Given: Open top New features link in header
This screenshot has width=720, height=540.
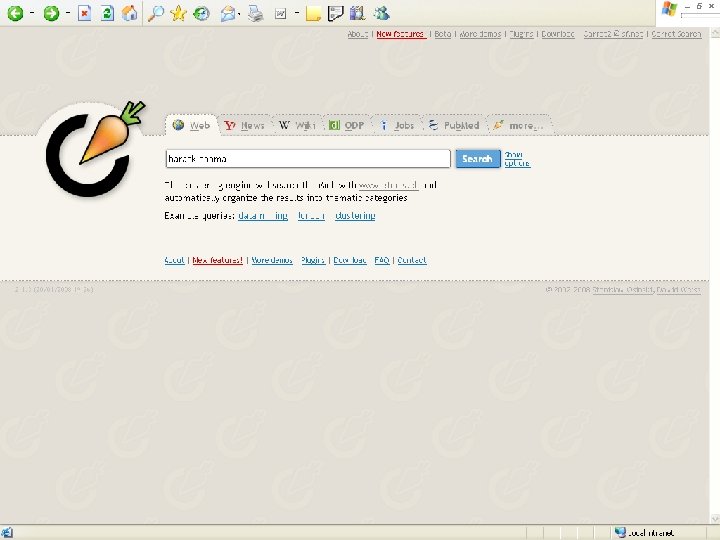Looking at the screenshot, I should [401, 34].
